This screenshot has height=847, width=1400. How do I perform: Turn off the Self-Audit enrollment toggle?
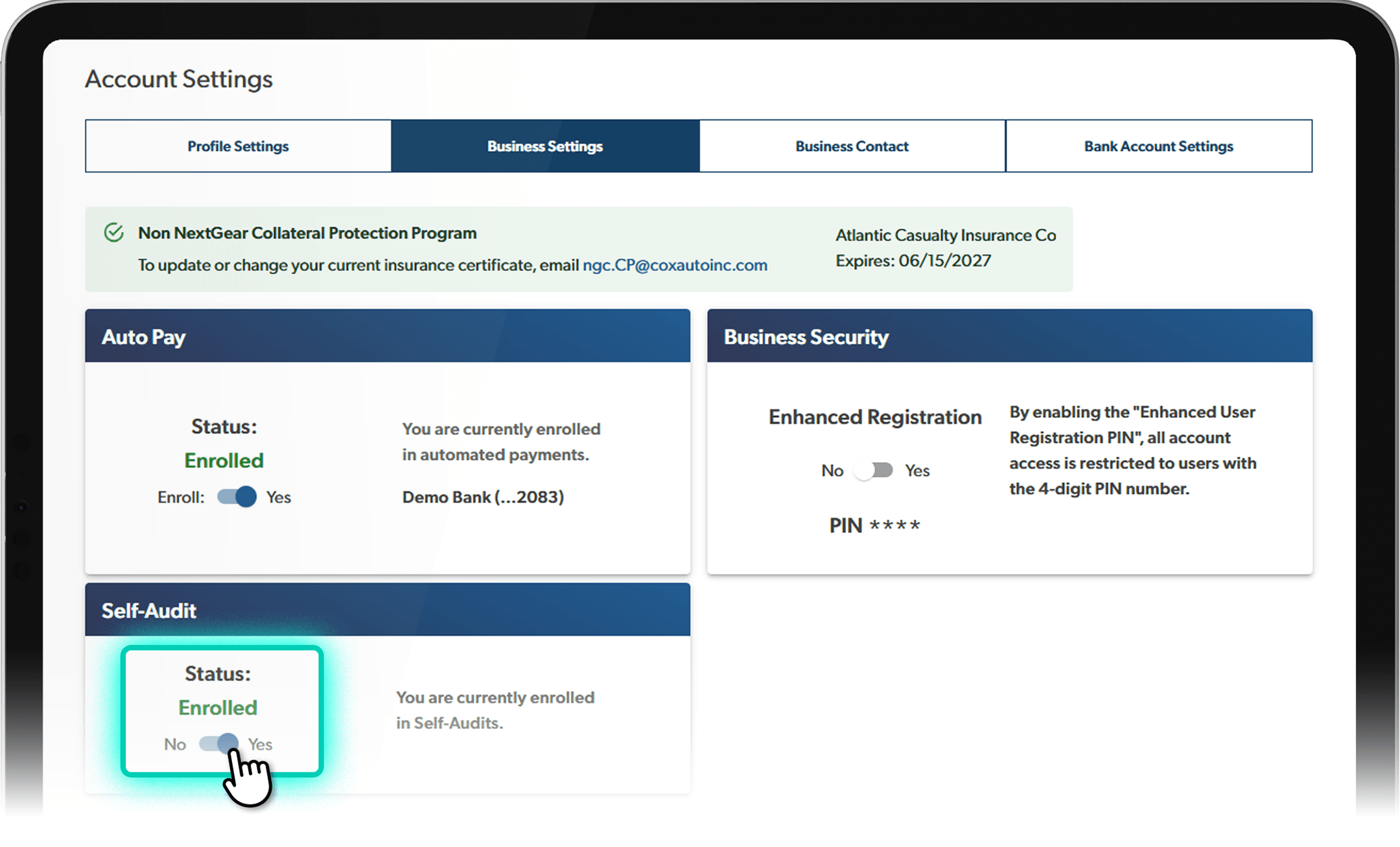click(218, 743)
